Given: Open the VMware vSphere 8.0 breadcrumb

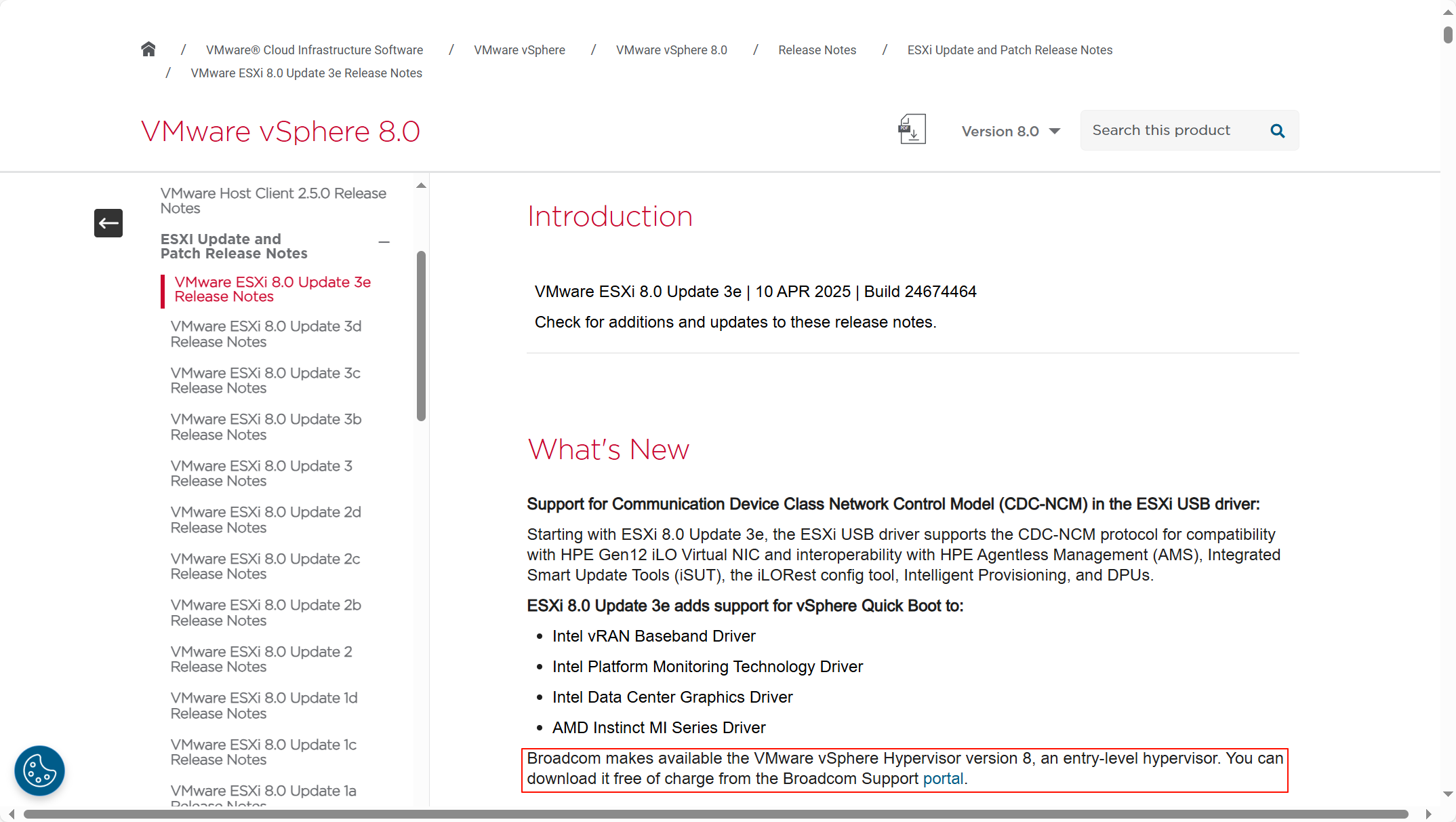Looking at the screenshot, I should [x=671, y=50].
